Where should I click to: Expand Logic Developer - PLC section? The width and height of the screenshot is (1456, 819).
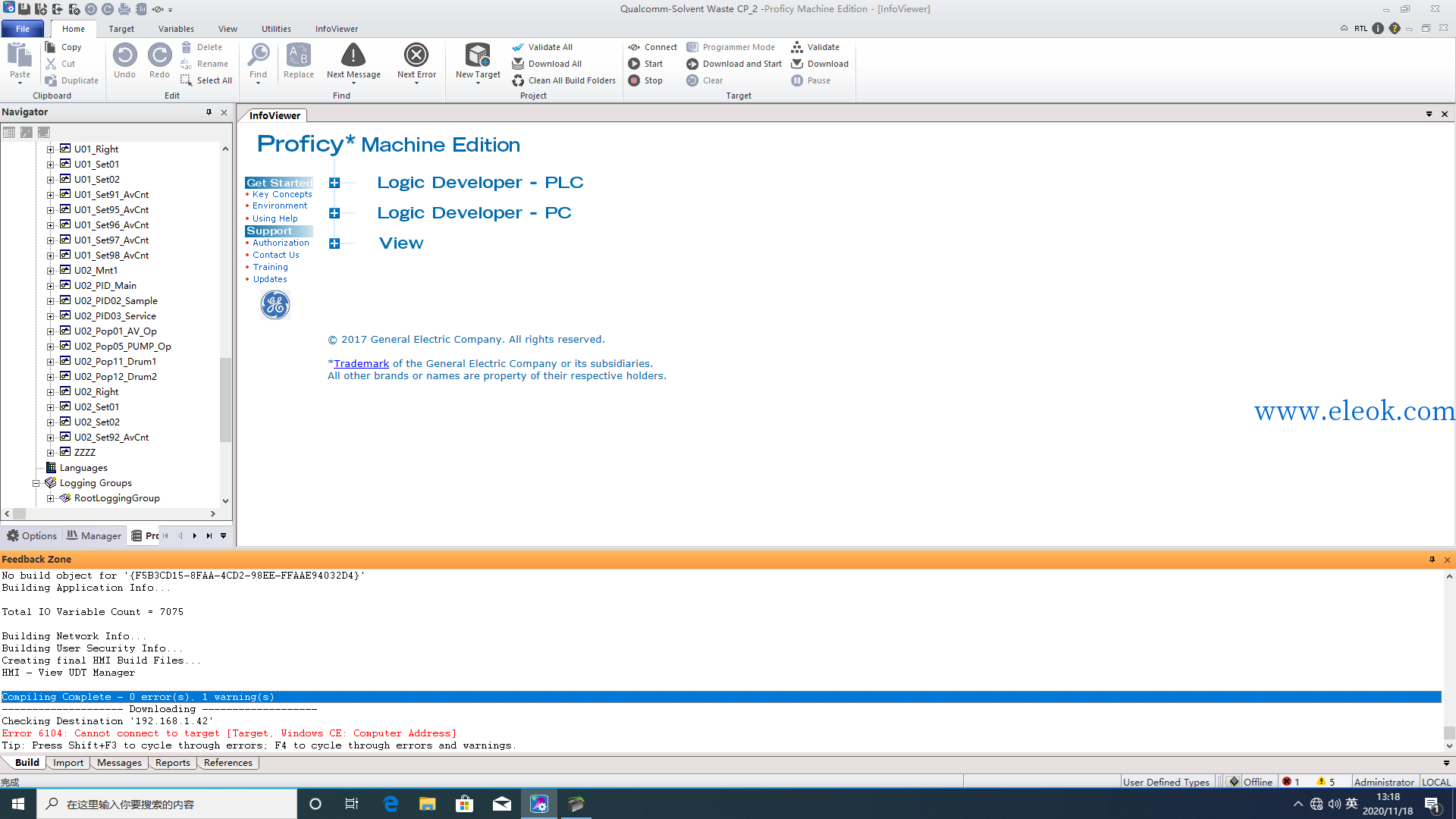pos(334,183)
